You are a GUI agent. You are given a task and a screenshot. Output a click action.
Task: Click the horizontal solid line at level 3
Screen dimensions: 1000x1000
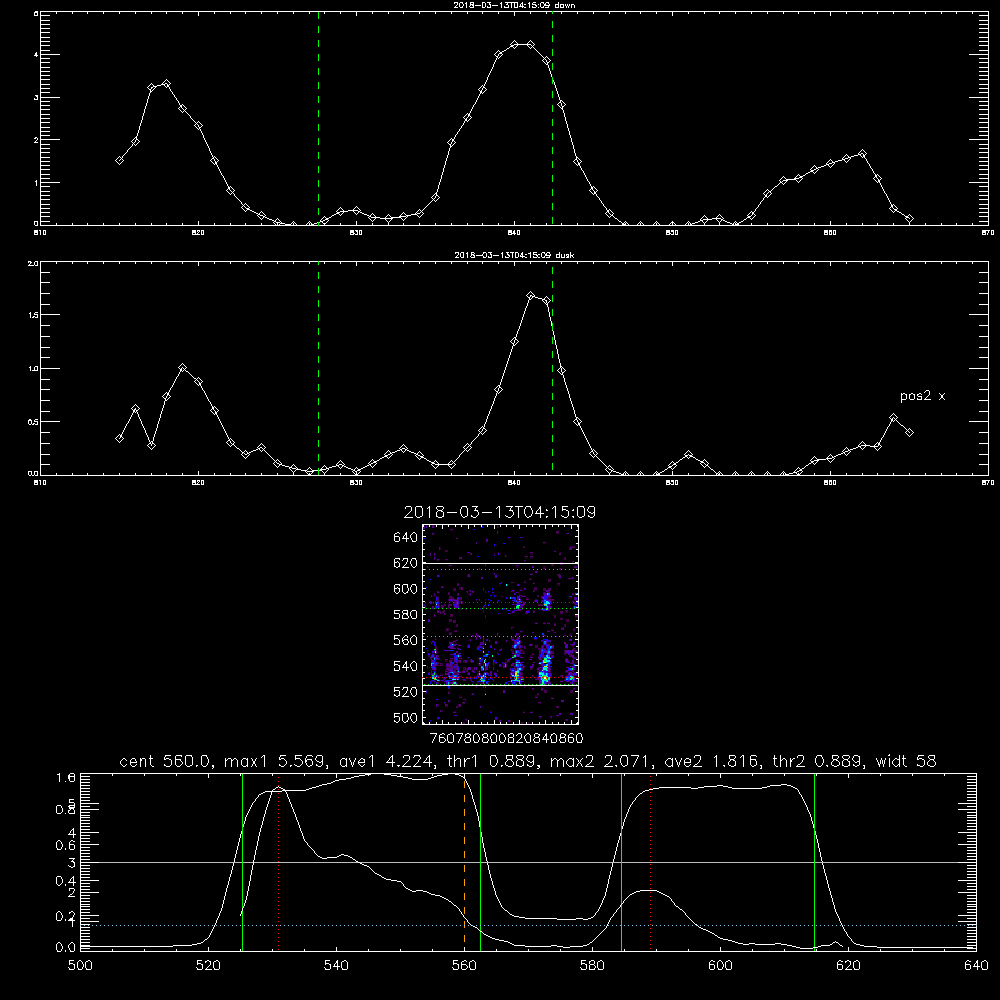click(528, 862)
